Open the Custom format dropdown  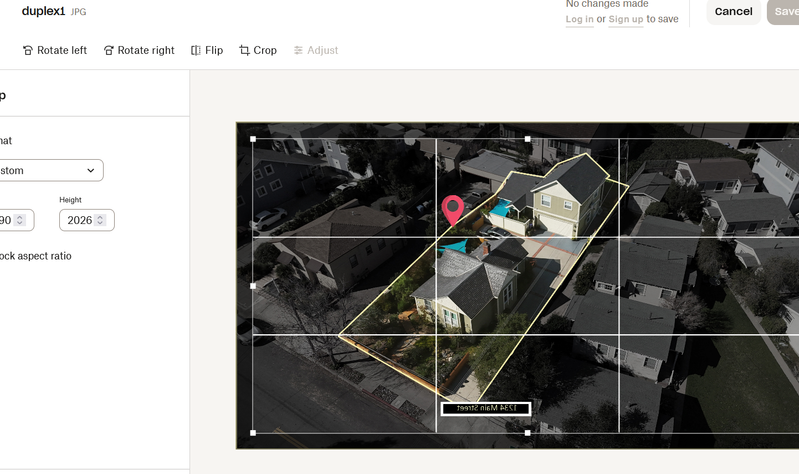(50, 170)
